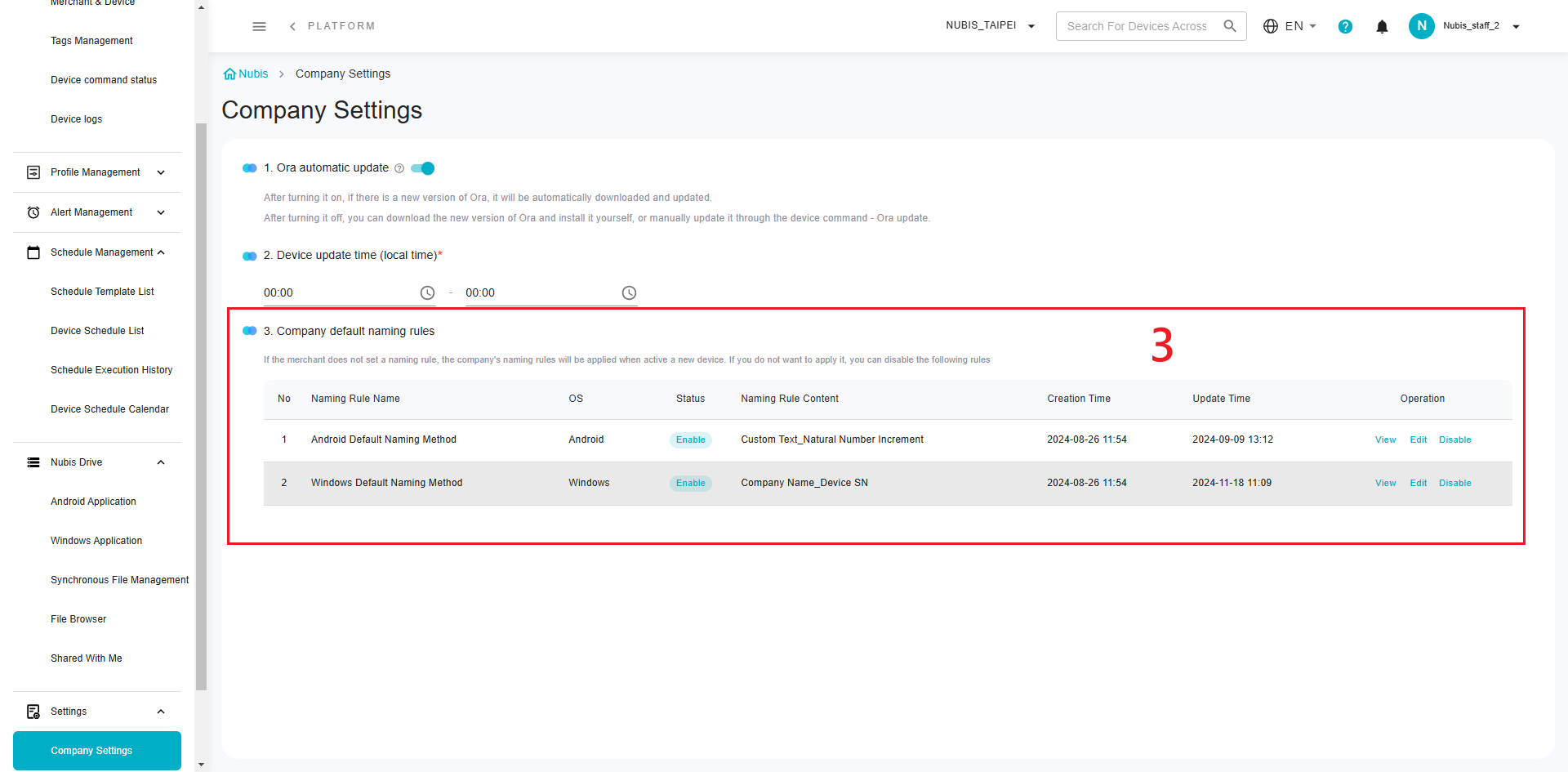Open Tags Management

coord(91,41)
